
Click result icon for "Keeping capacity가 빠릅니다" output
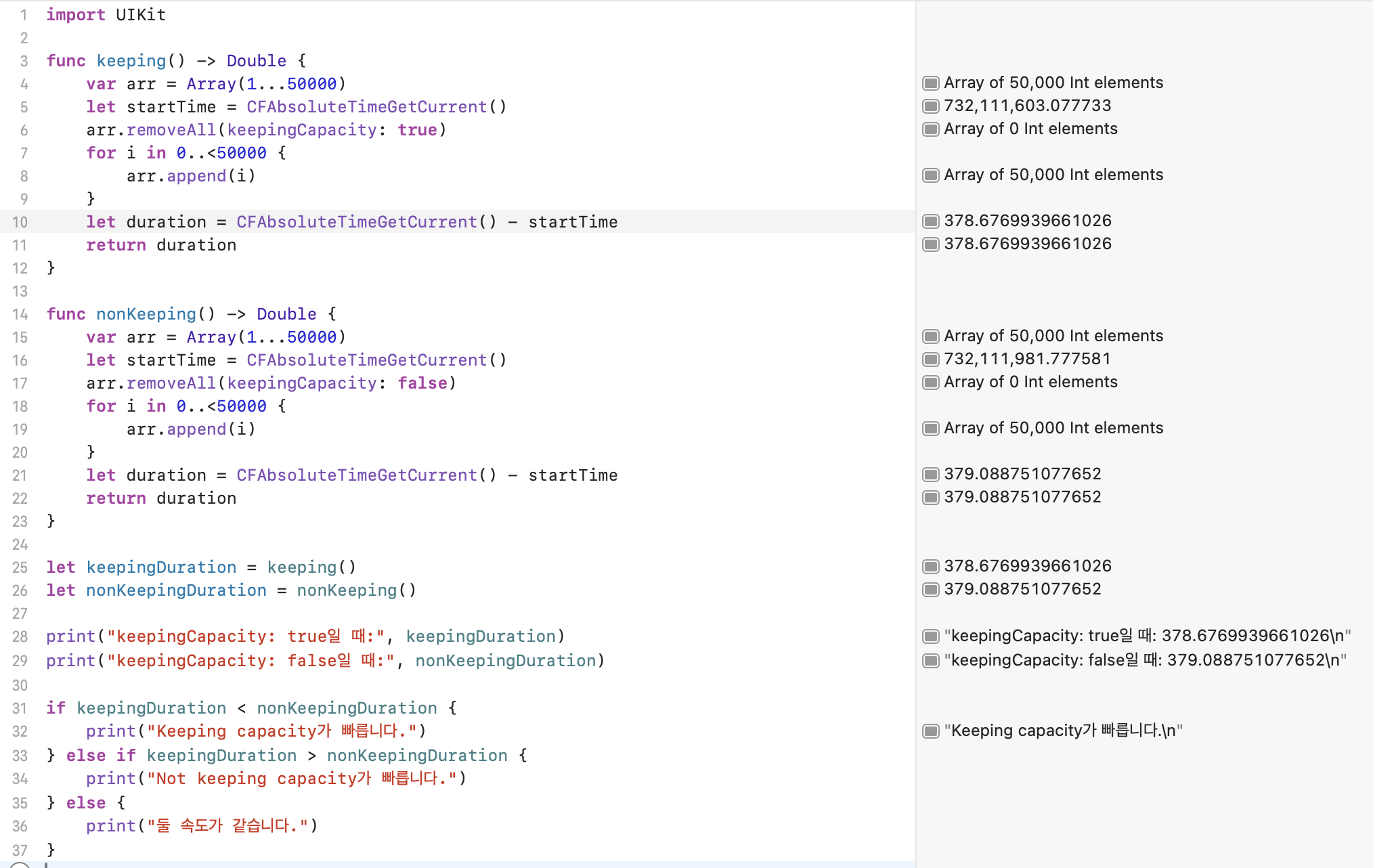pyautogui.click(x=931, y=731)
